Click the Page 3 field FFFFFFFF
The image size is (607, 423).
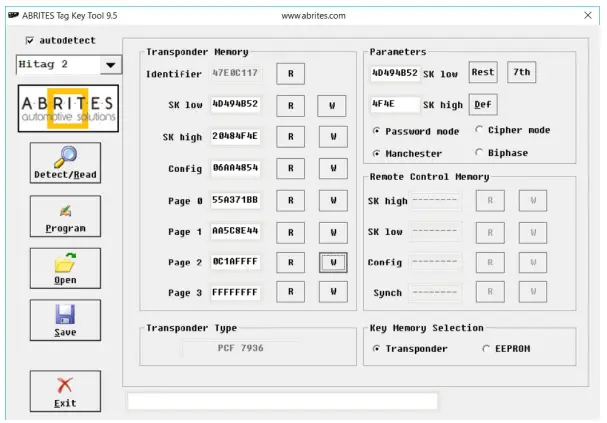[235, 292]
